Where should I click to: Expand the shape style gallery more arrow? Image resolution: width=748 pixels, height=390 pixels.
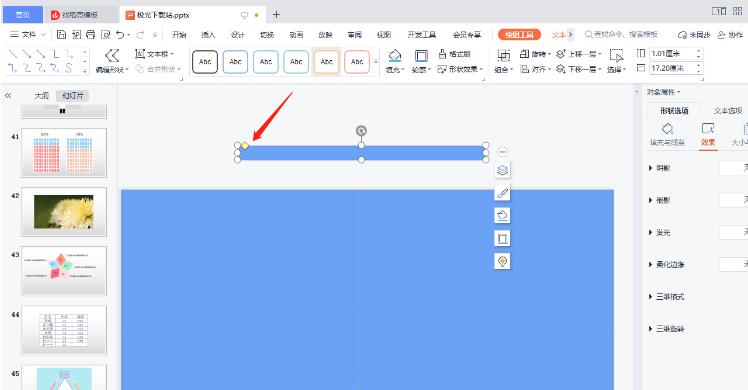(376, 62)
